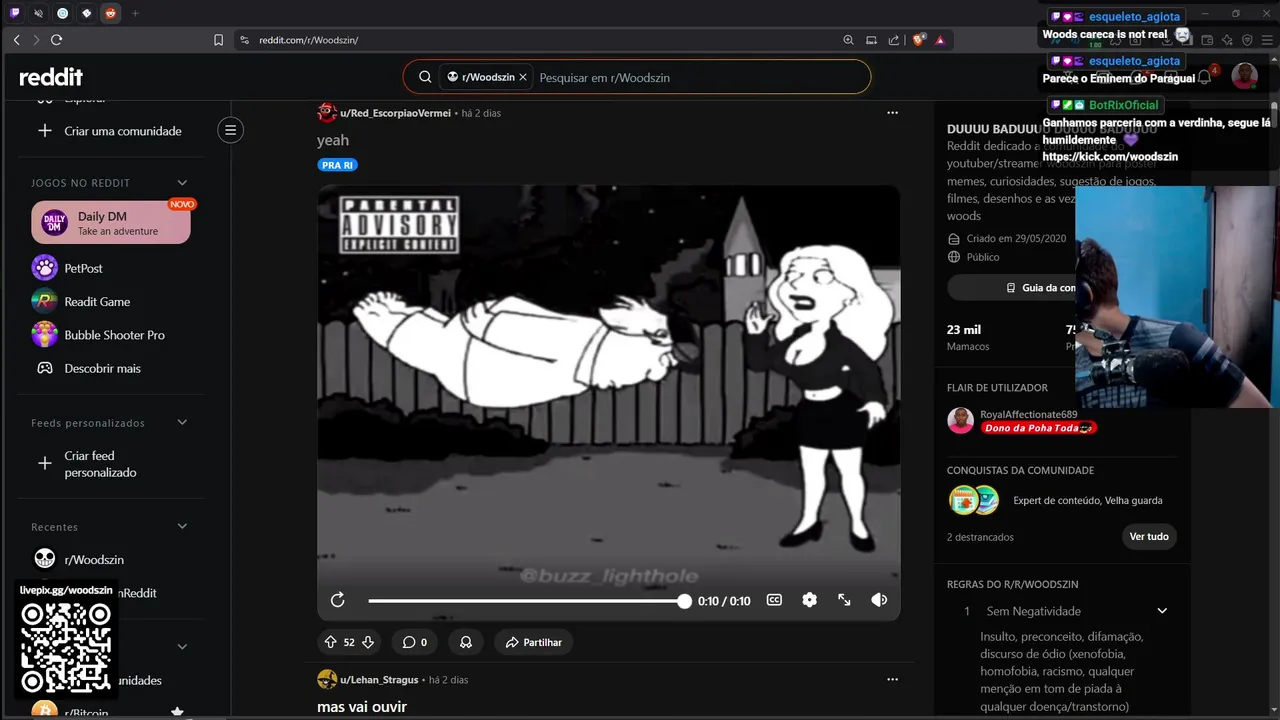
Task: Collapse the left navigation sidebar
Action: 230,130
